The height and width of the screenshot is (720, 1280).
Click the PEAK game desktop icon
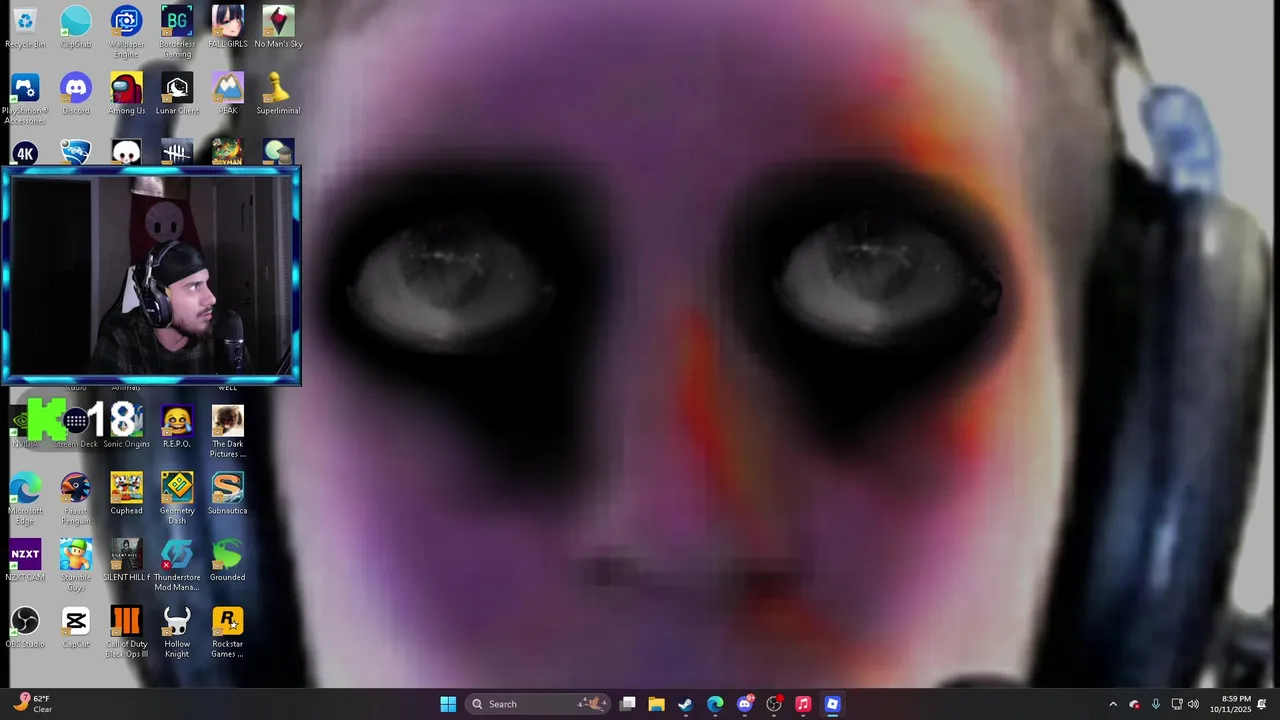click(x=227, y=94)
